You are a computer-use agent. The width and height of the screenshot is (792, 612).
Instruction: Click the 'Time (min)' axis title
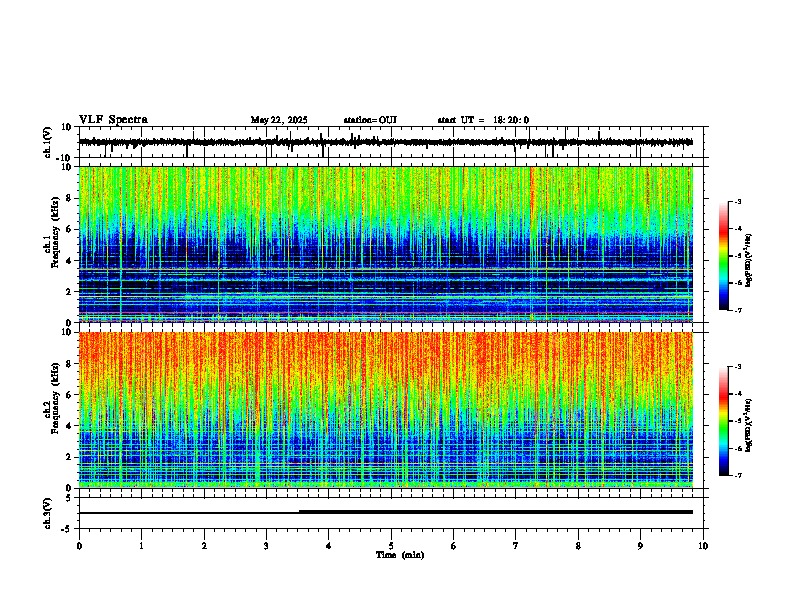tap(400, 555)
